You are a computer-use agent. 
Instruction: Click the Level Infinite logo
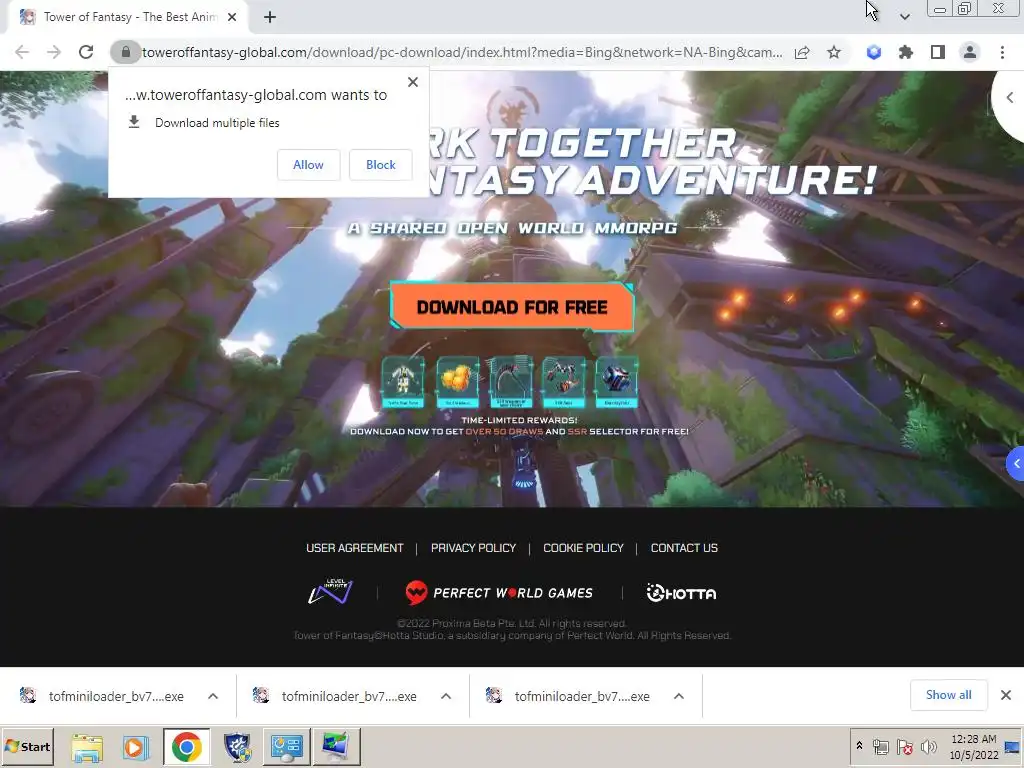click(x=330, y=591)
